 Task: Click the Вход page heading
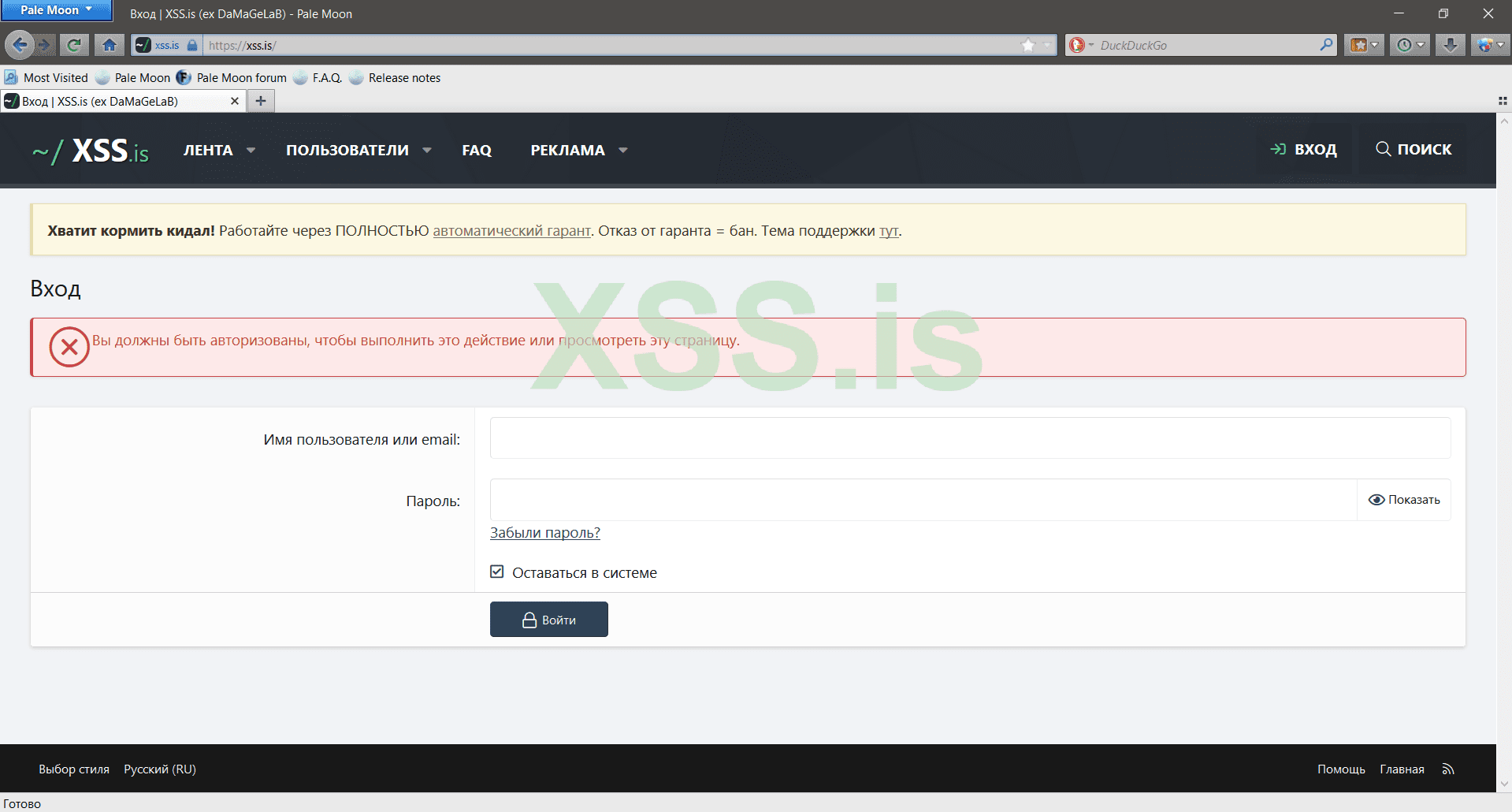55,289
